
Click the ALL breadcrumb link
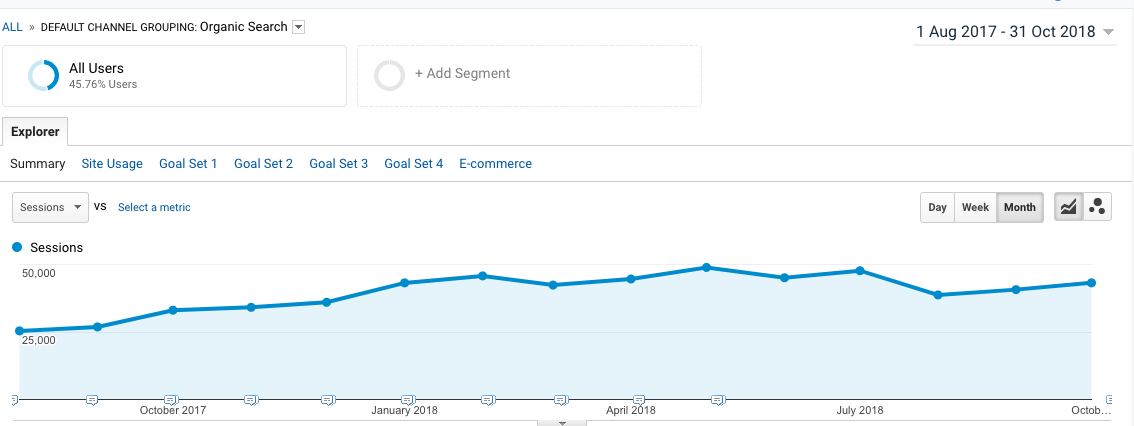[x=12, y=27]
